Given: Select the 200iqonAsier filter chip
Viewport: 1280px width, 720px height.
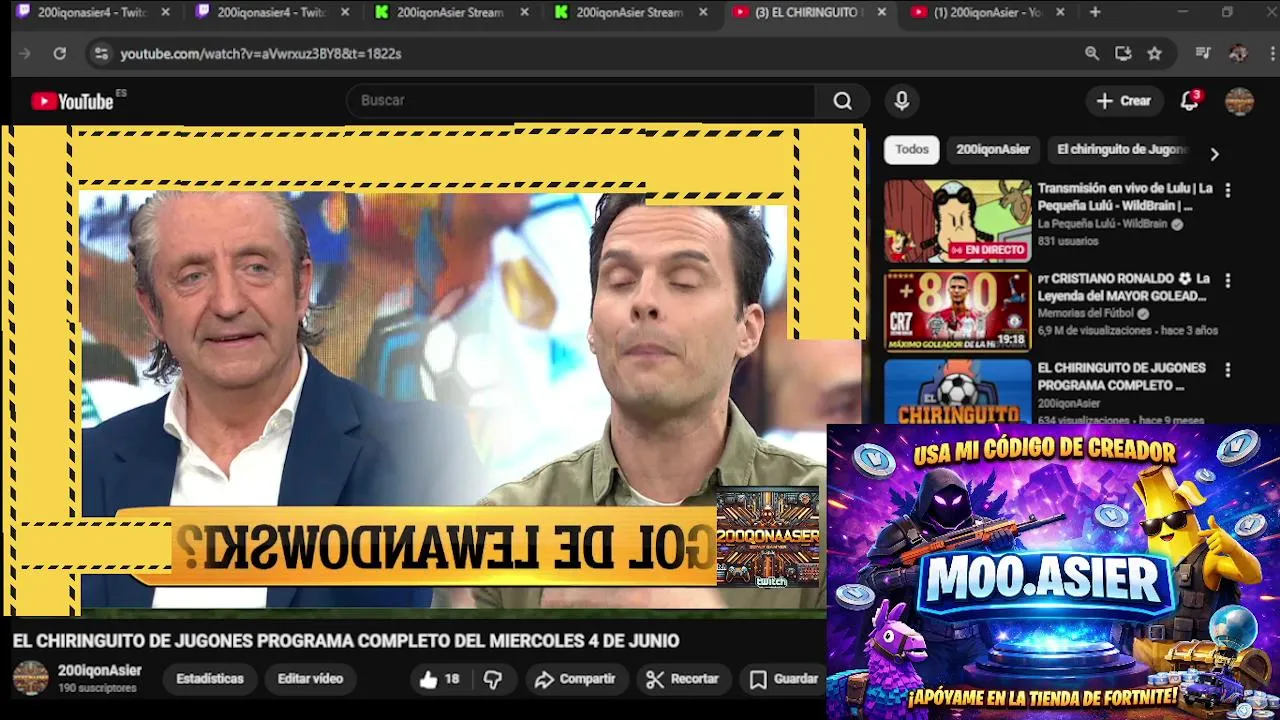Looking at the screenshot, I should [993, 149].
